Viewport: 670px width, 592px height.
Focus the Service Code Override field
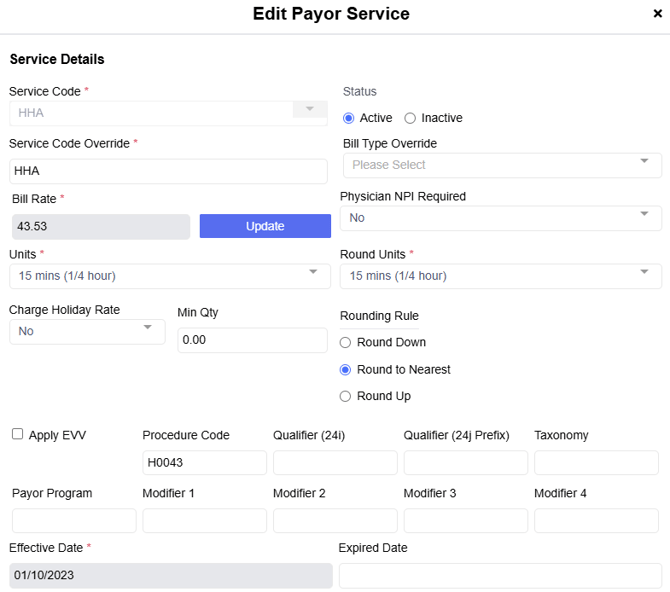168,171
